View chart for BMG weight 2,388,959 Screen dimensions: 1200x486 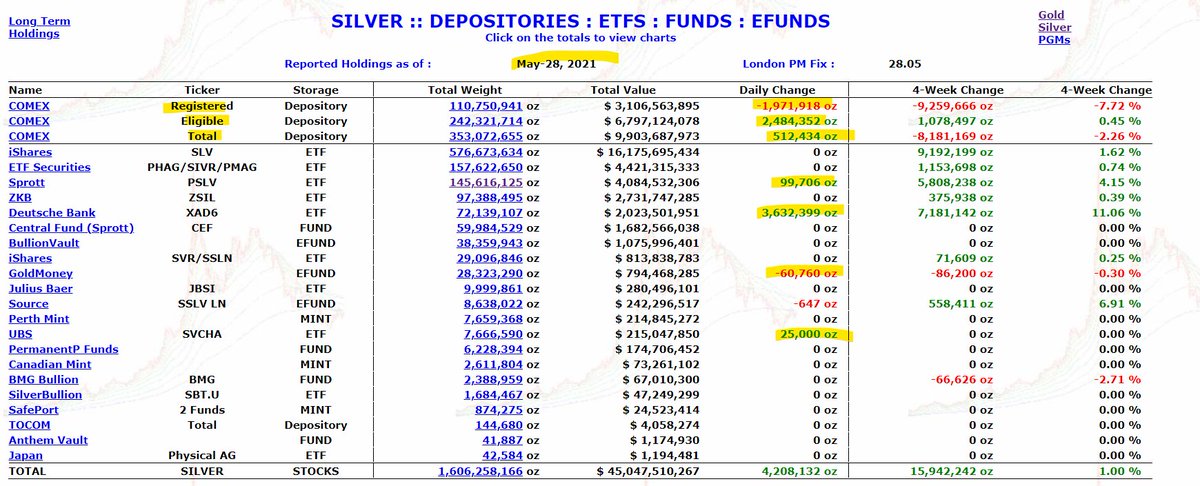click(493, 379)
